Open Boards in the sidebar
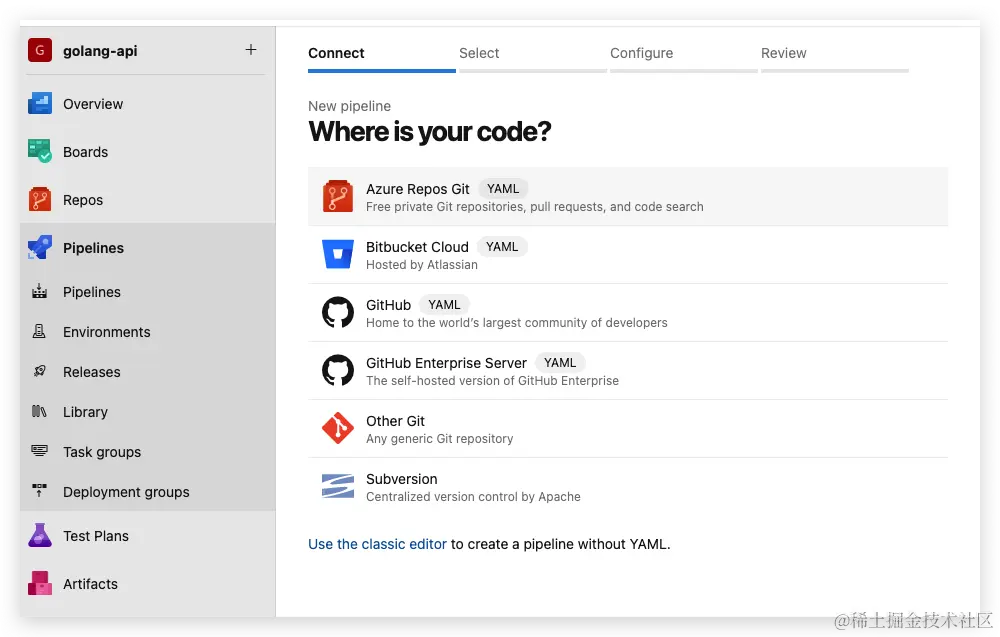 point(85,152)
